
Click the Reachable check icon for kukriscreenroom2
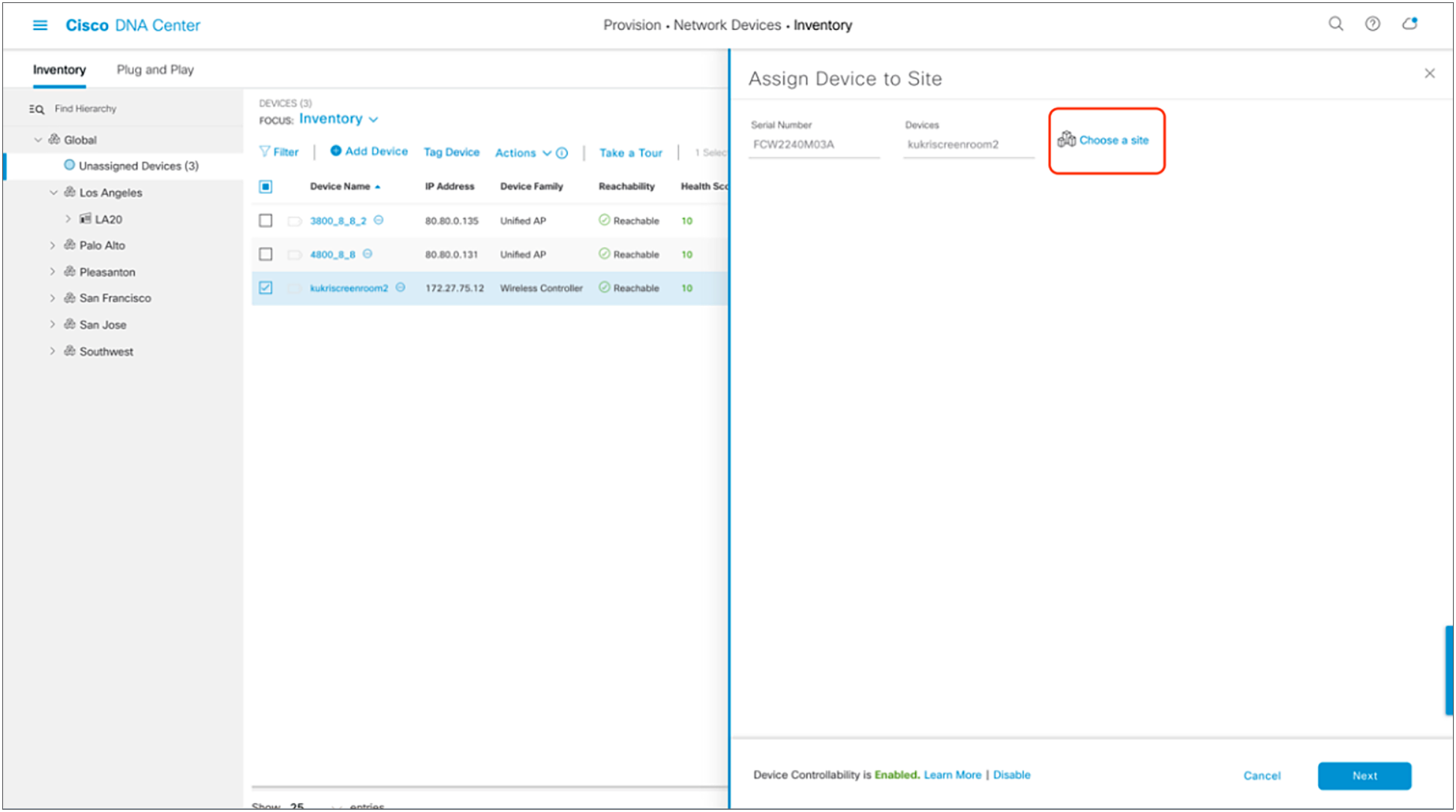605,287
